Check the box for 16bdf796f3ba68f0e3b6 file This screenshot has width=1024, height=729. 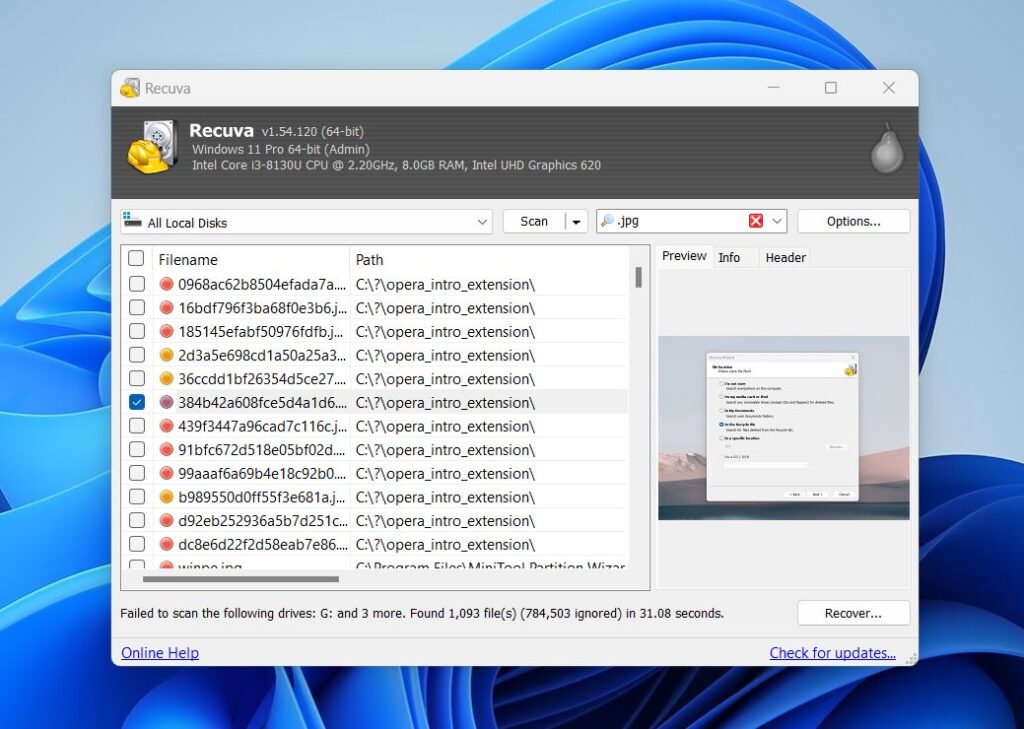pyautogui.click(x=137, y=308)
